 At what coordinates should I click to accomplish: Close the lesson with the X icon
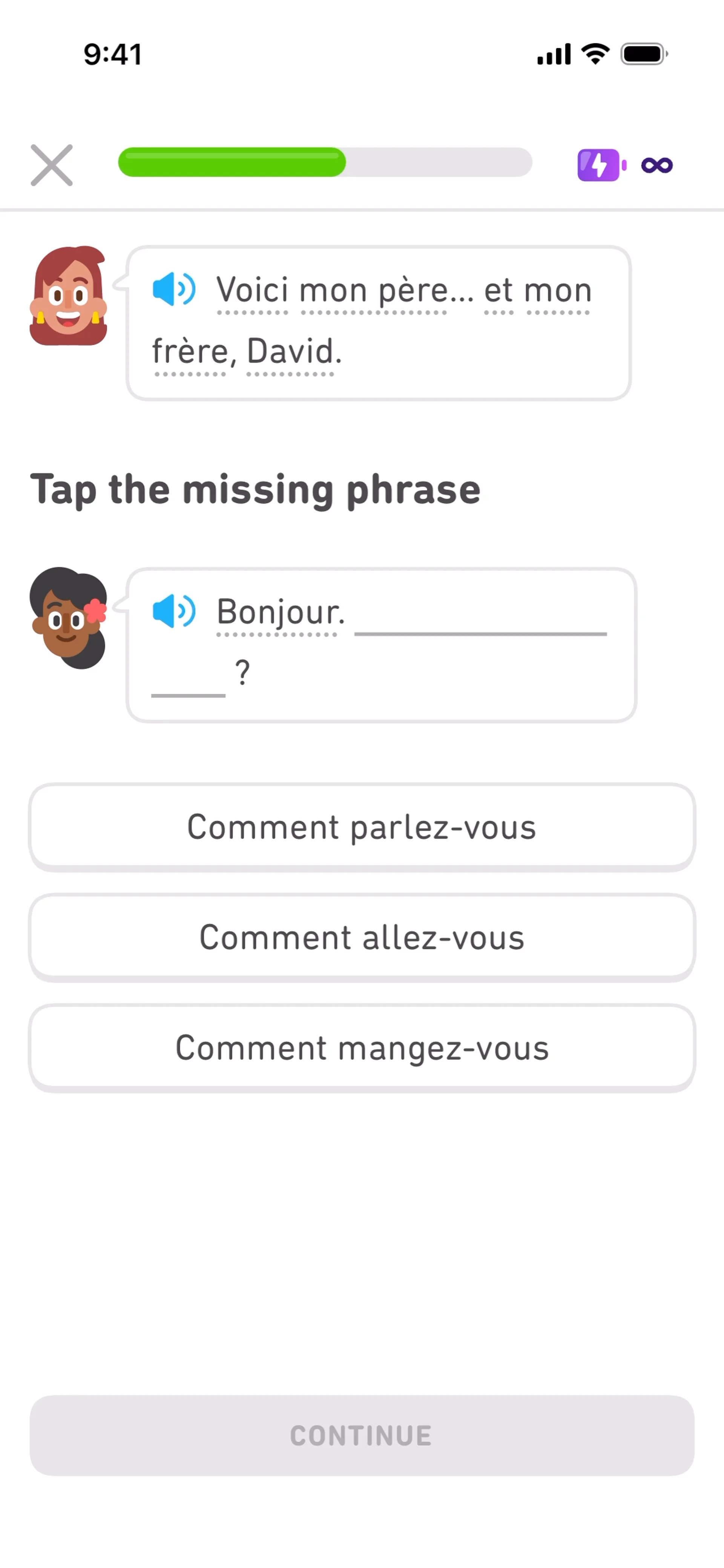click(52, 165)
